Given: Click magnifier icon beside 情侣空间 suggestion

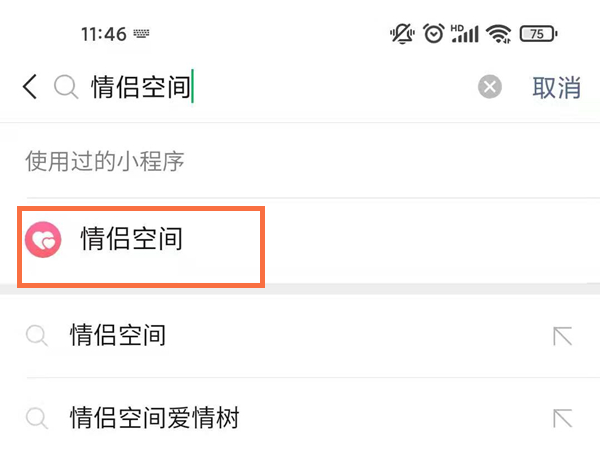Looking at the screenshot, I should (37, 336).
